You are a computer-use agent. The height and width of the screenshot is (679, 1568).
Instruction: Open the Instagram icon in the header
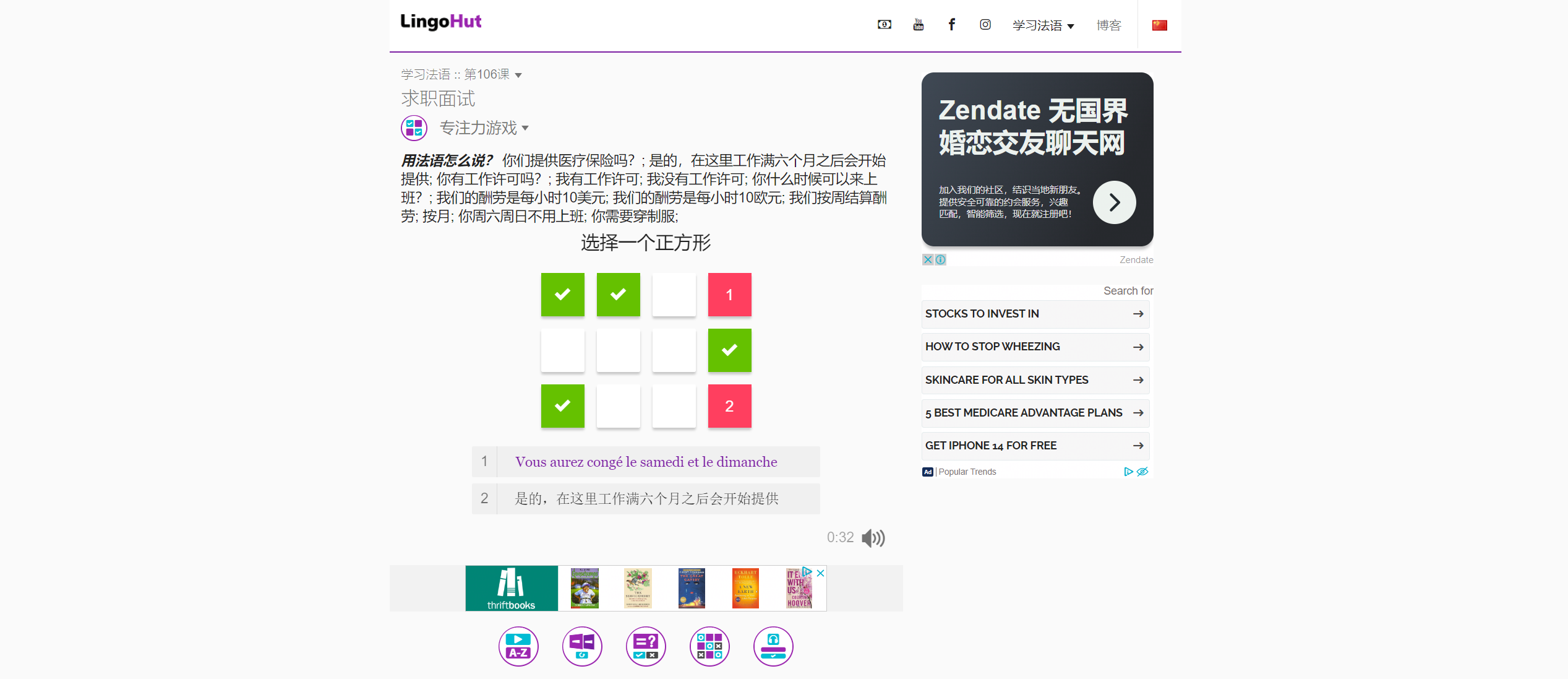985,25
